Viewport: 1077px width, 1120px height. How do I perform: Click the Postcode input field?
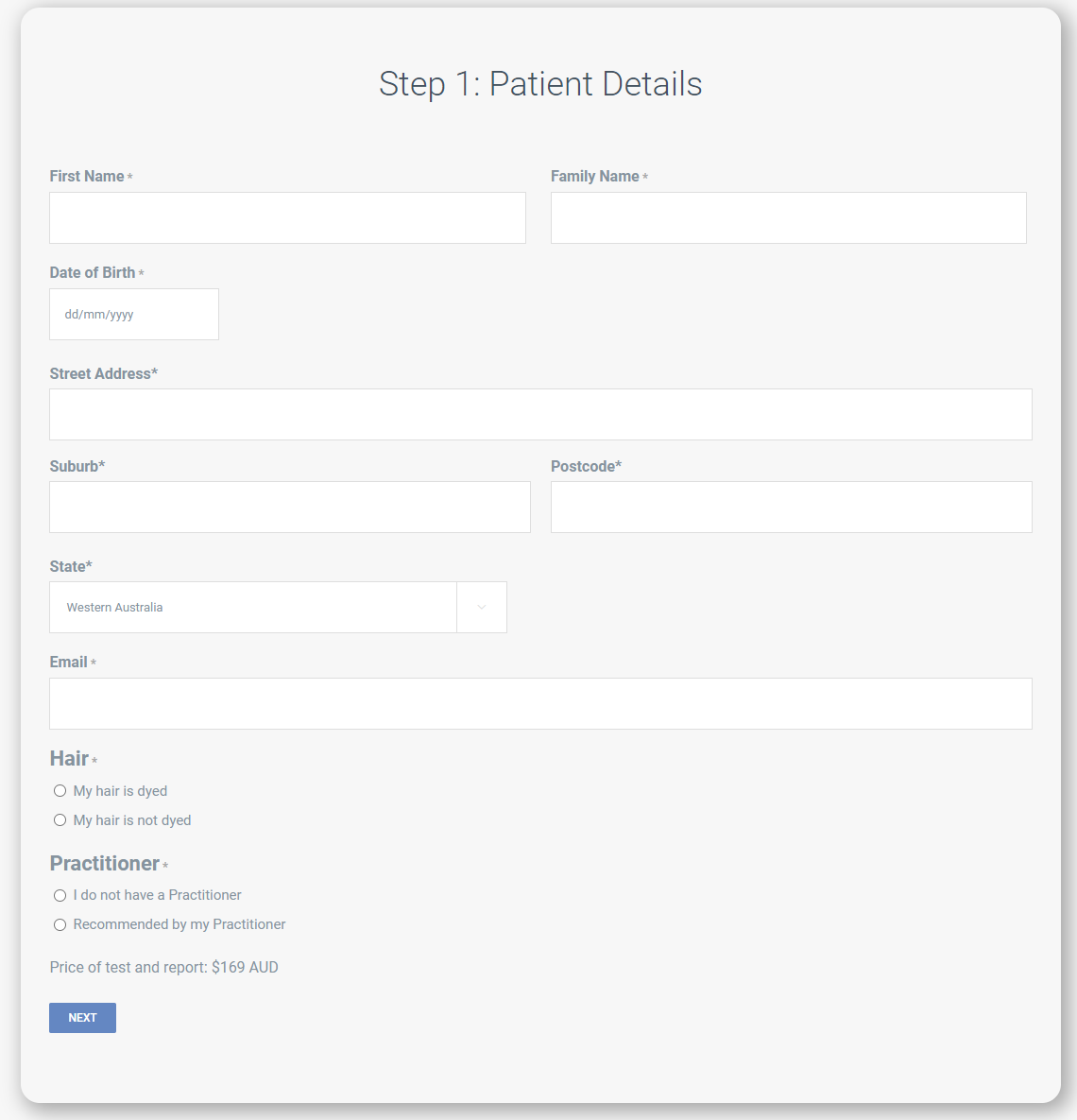[x=791, y=507]
